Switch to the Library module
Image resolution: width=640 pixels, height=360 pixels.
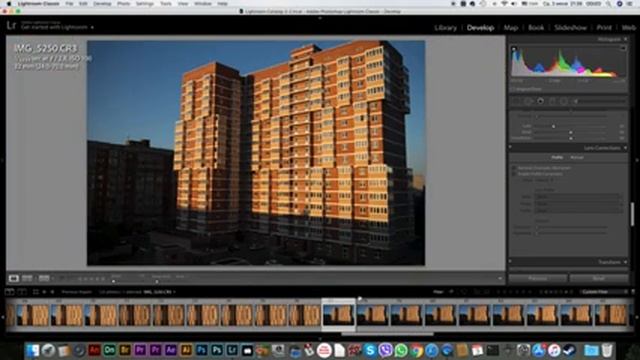pyautogui.click(x=445, y=28)
